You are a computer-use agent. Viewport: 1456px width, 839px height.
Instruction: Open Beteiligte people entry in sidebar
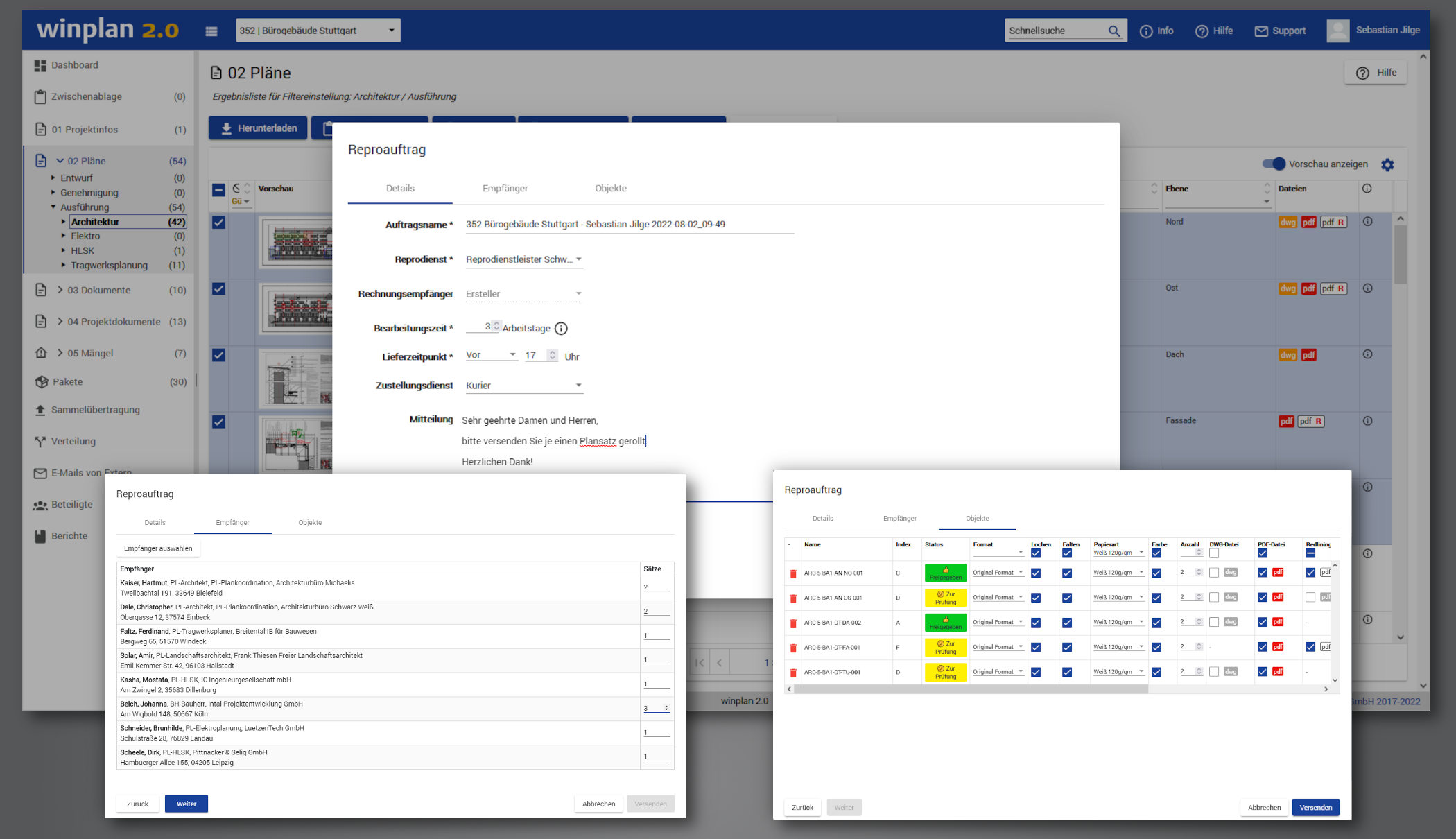(x=62, y=504)
